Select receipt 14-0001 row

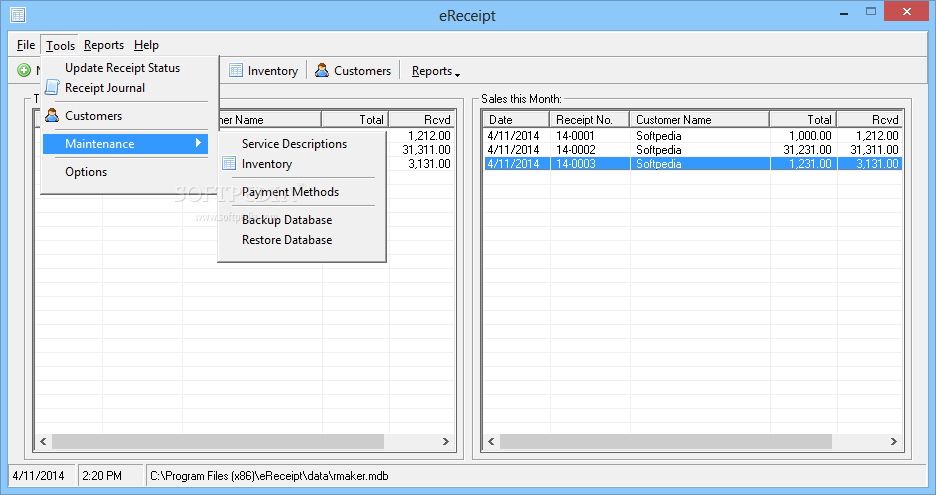click(x=692, y=136)
